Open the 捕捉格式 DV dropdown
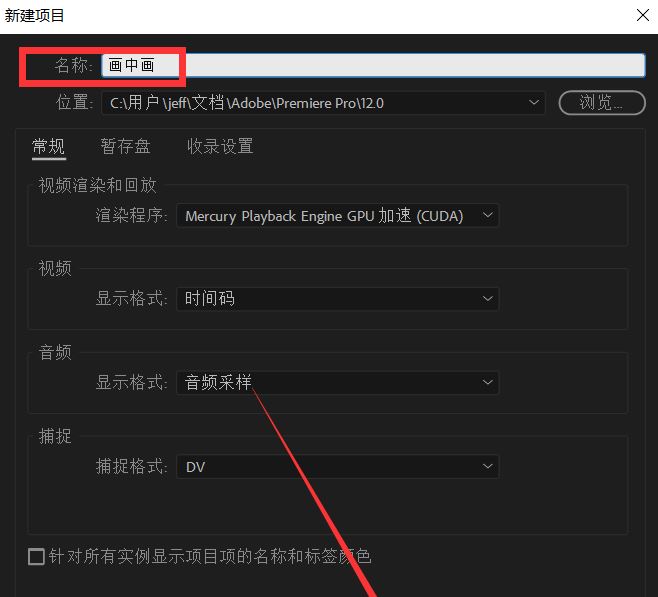This screenshot has width=658, height=597. click(338, 467)
